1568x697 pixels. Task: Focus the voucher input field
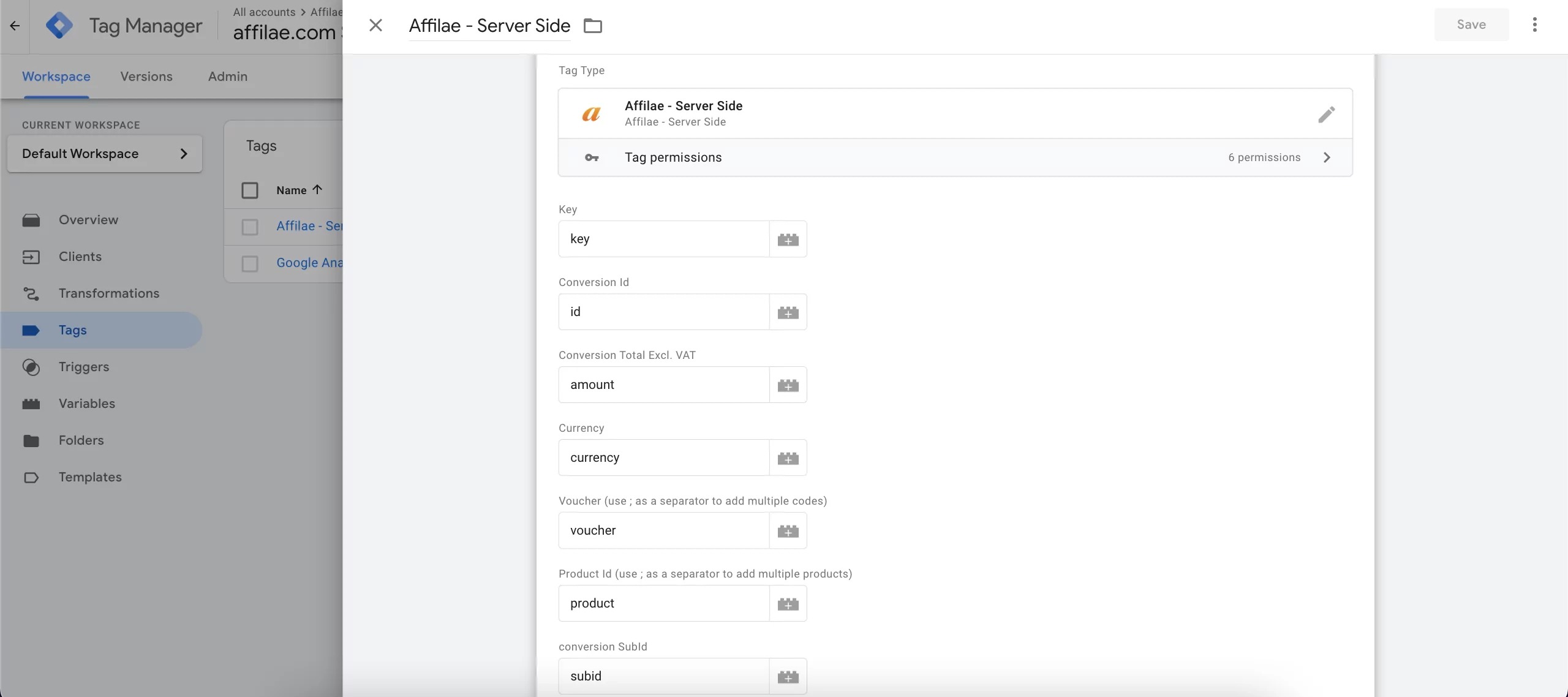click(x=664, y=530)
